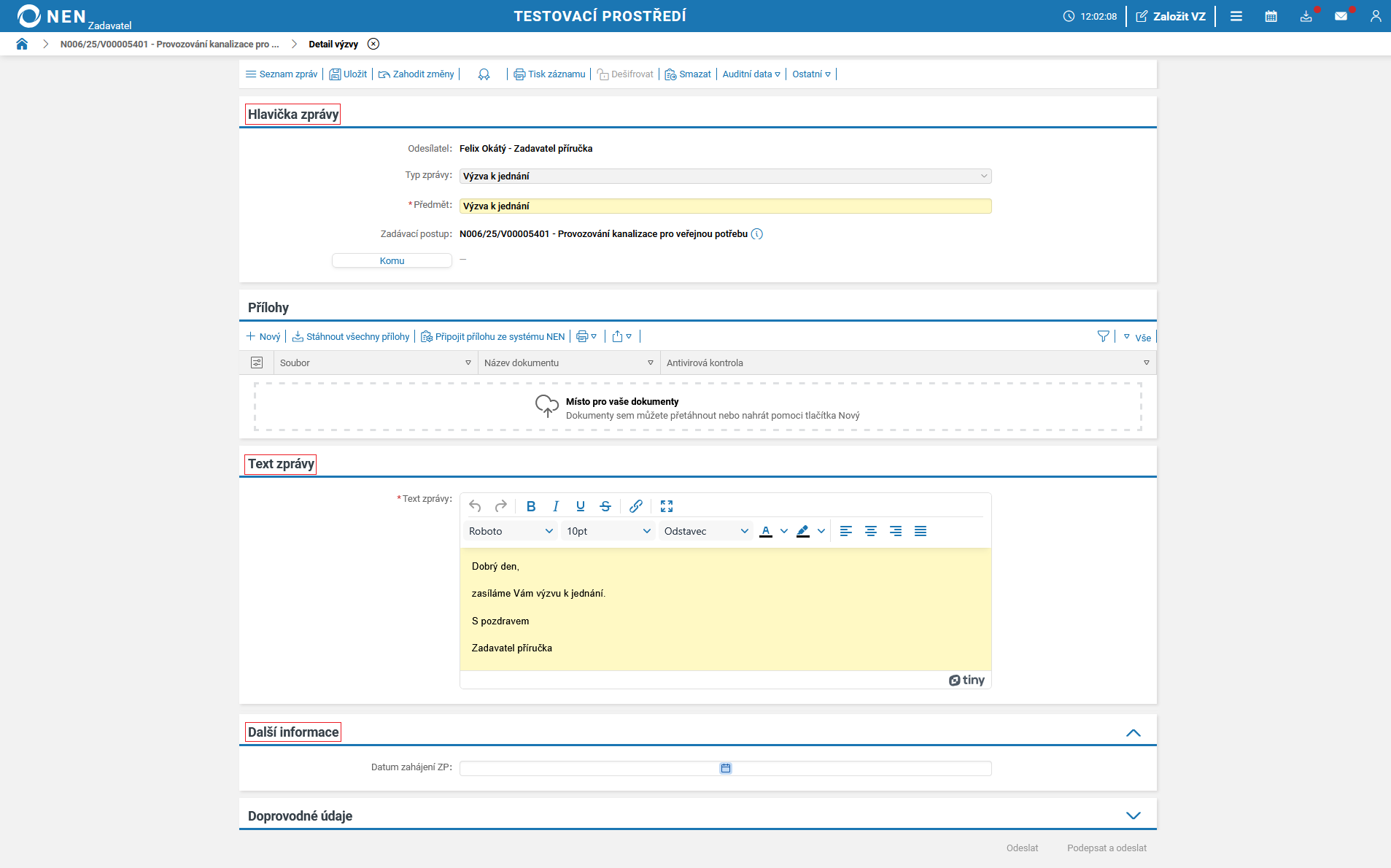Click Podepsat a odeslat button

click(x=1107, y=848)
